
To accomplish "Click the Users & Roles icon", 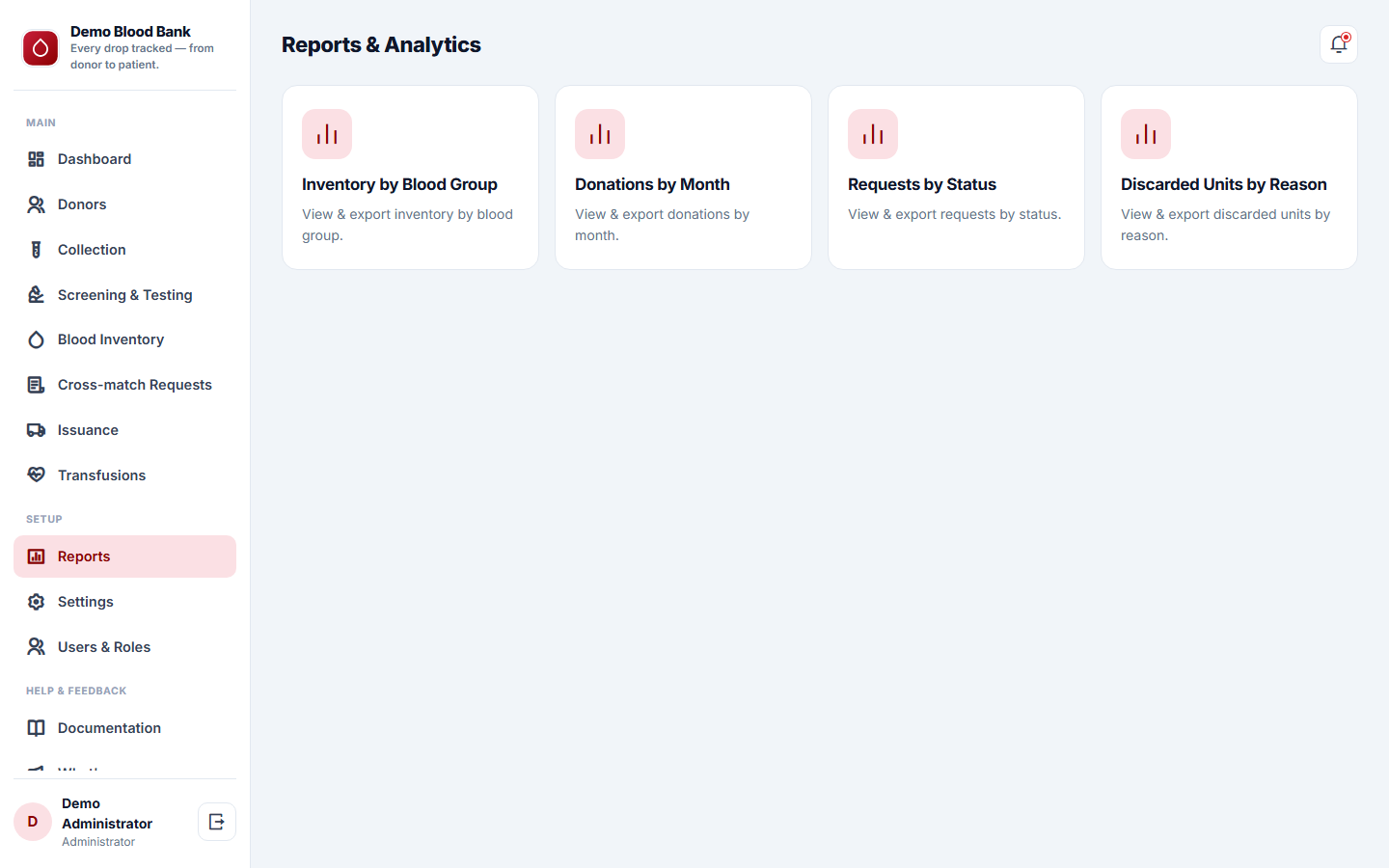I will coord(36,647).
